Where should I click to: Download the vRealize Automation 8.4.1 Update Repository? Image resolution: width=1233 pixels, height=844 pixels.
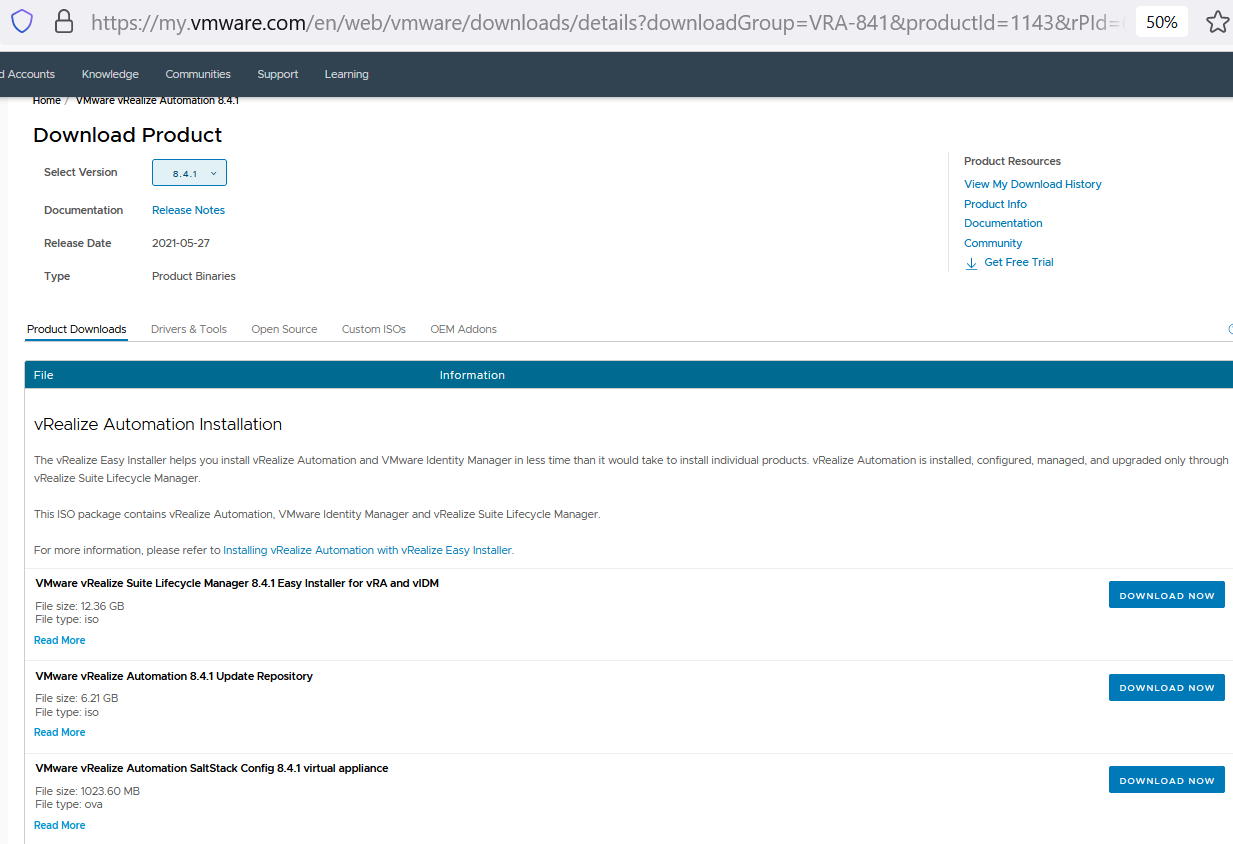coord(1166,687)
